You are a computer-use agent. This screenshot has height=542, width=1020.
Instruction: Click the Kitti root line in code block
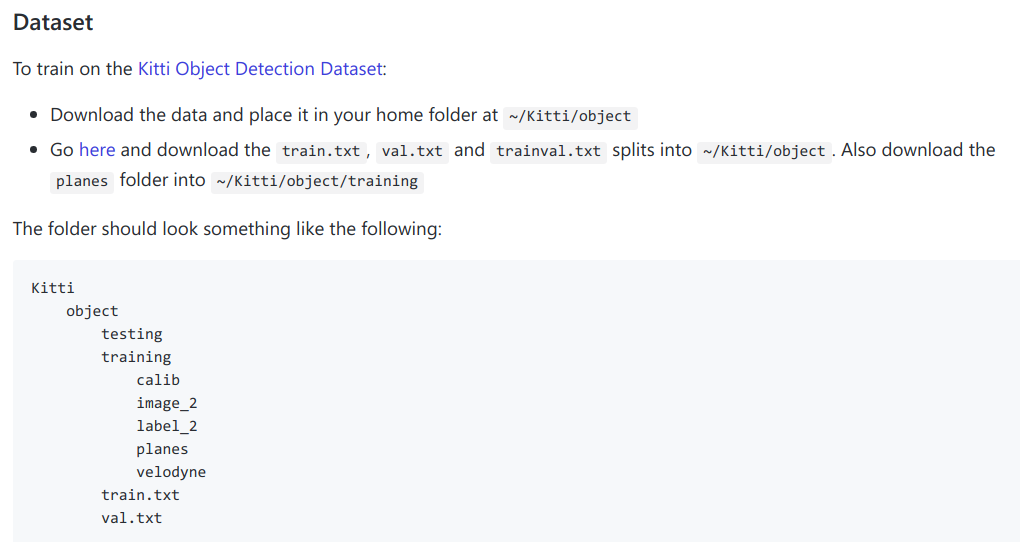[x=53, y=288]
